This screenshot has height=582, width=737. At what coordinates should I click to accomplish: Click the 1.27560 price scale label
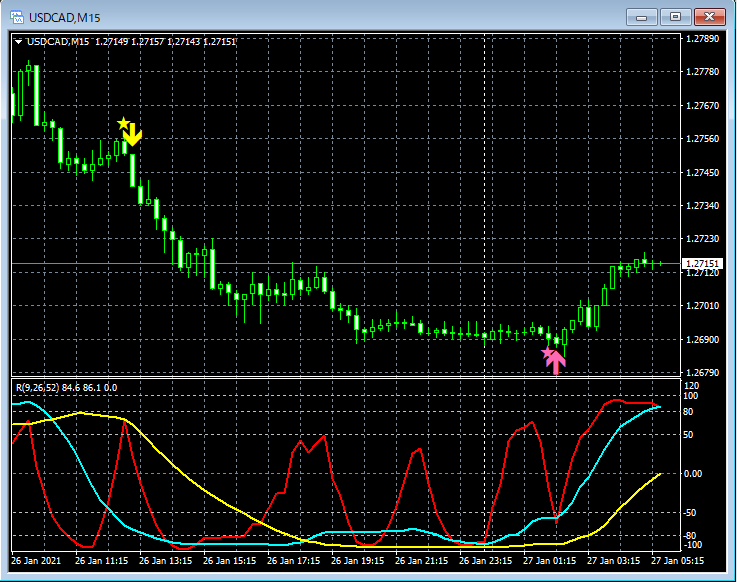(x=703, y=139)
